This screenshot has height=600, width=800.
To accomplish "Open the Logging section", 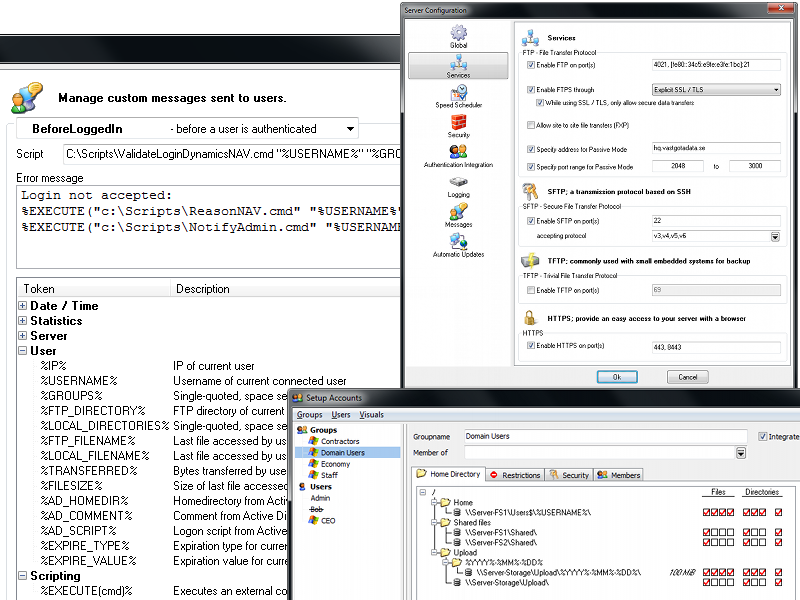I will pyautogui.click(x=458, y=184).
